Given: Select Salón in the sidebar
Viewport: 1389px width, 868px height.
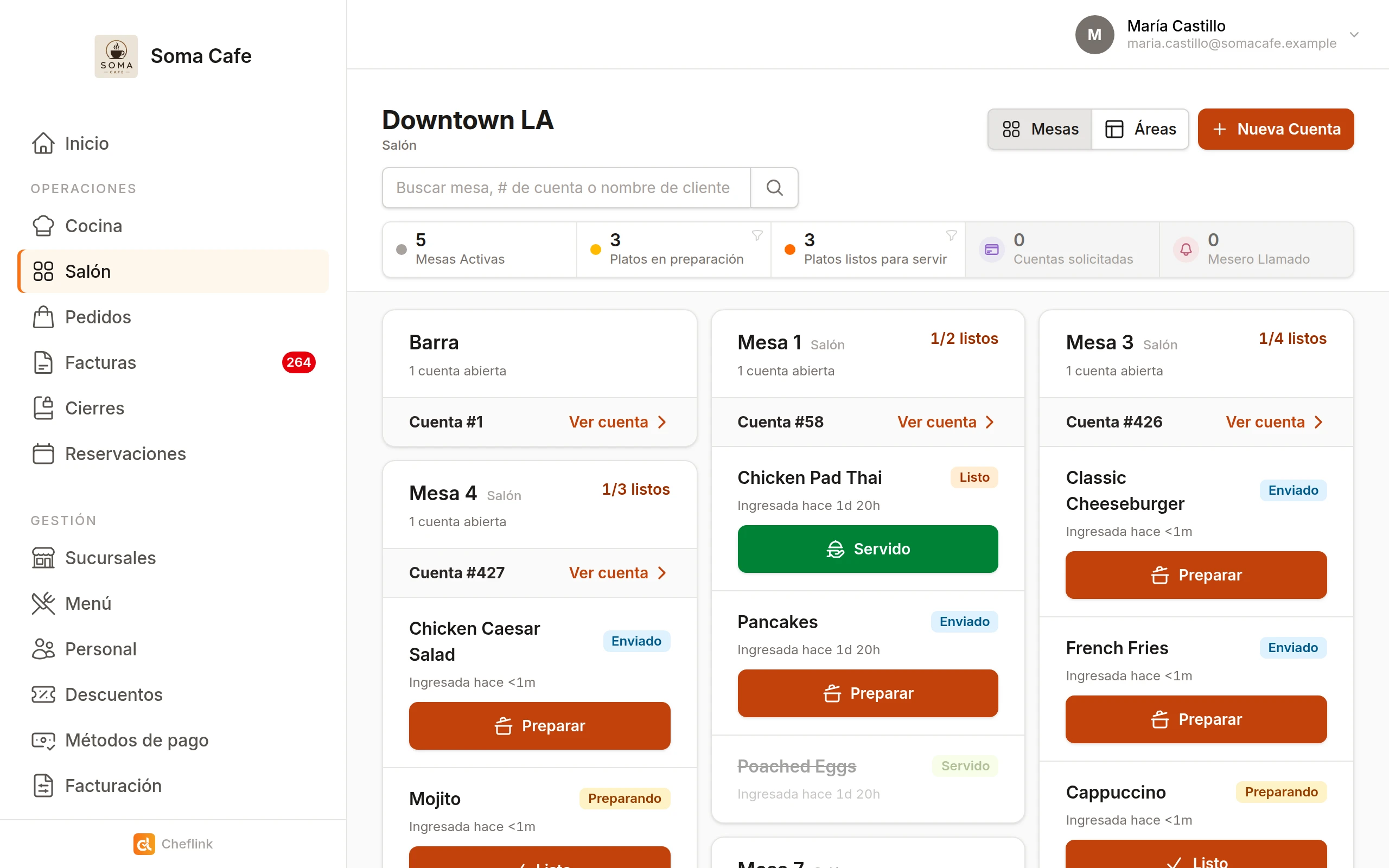Looking at the screenshot, I should point(173,271).
